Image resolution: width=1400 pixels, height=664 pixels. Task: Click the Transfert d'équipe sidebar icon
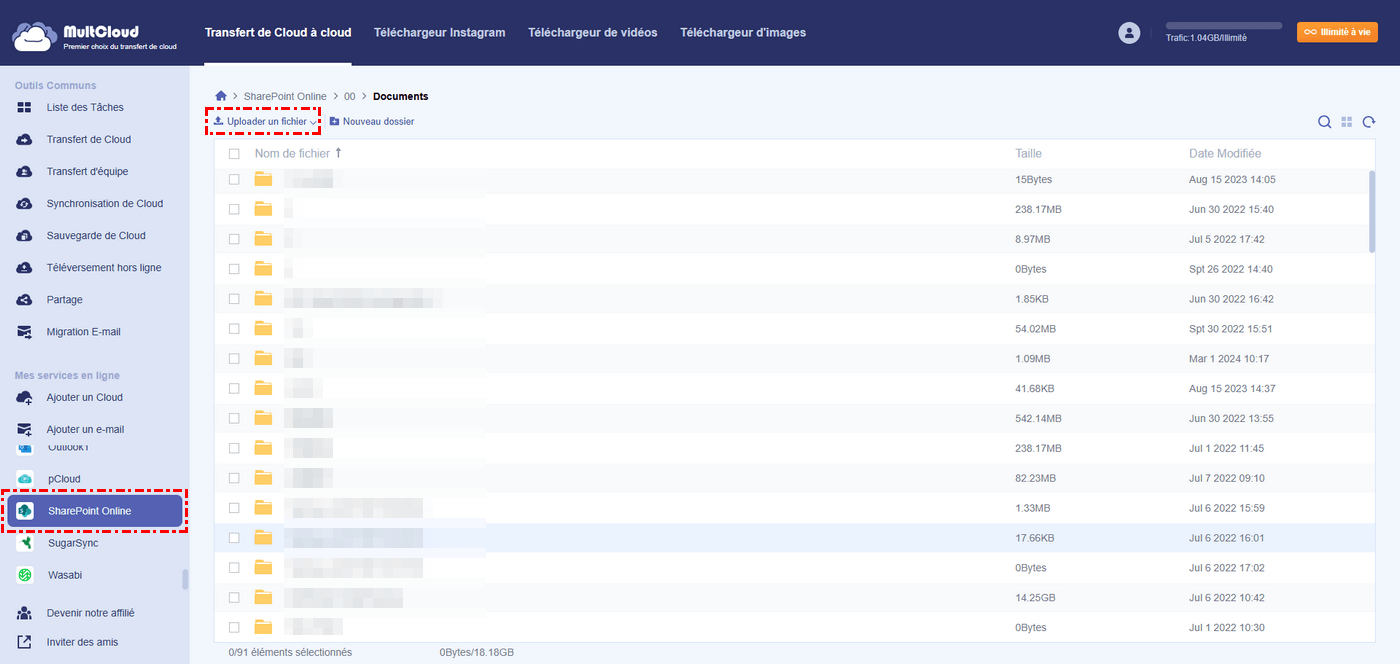point(25,171)
